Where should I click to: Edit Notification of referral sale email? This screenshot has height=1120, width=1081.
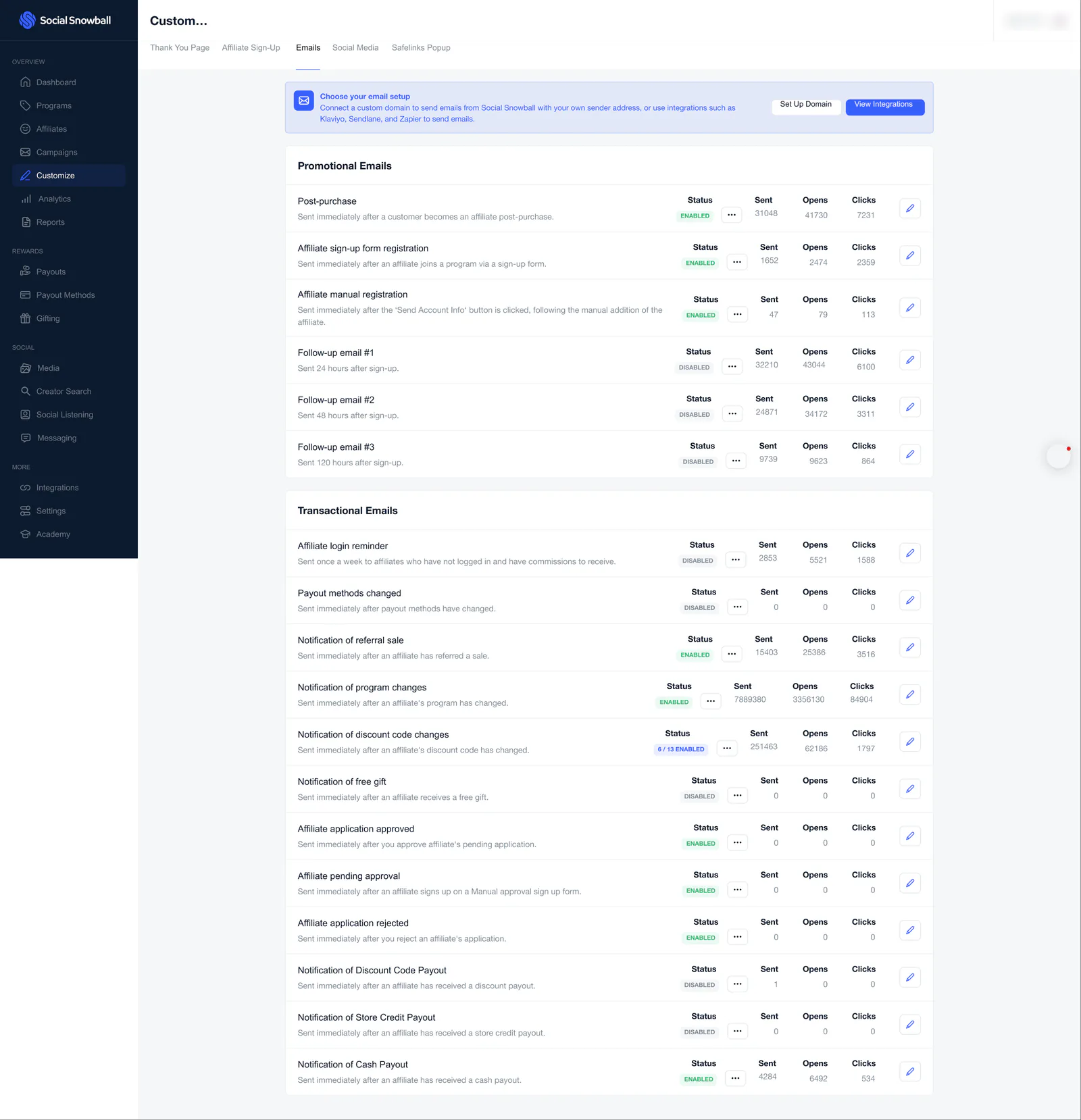tap(910, 647)
